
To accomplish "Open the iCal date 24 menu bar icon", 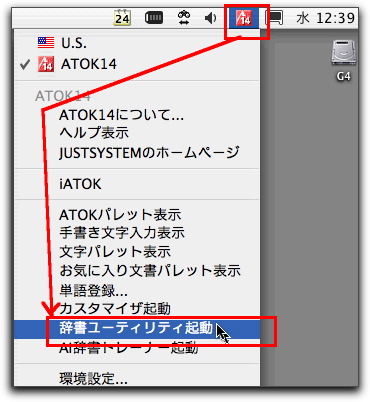I will (x=122, y=18).
